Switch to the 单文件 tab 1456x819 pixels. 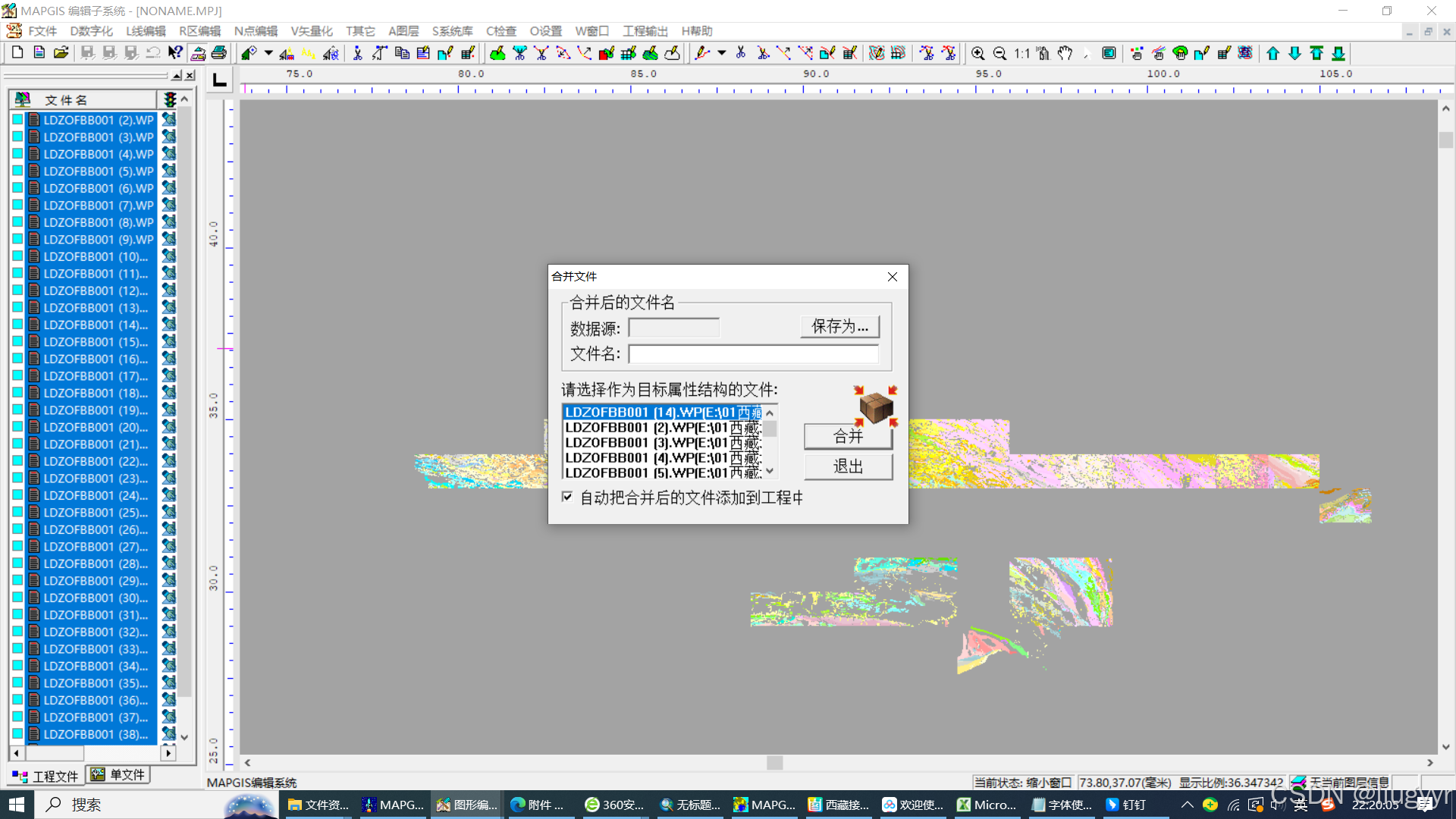click(118, 774)
